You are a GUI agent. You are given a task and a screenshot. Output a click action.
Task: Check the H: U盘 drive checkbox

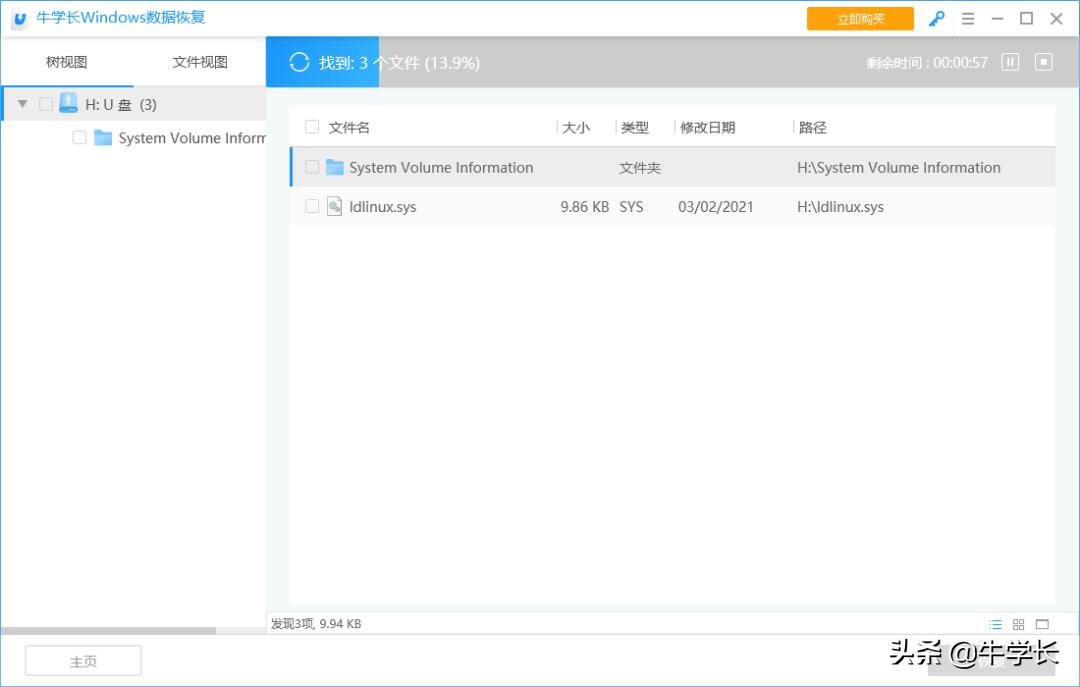click(45, 104)
